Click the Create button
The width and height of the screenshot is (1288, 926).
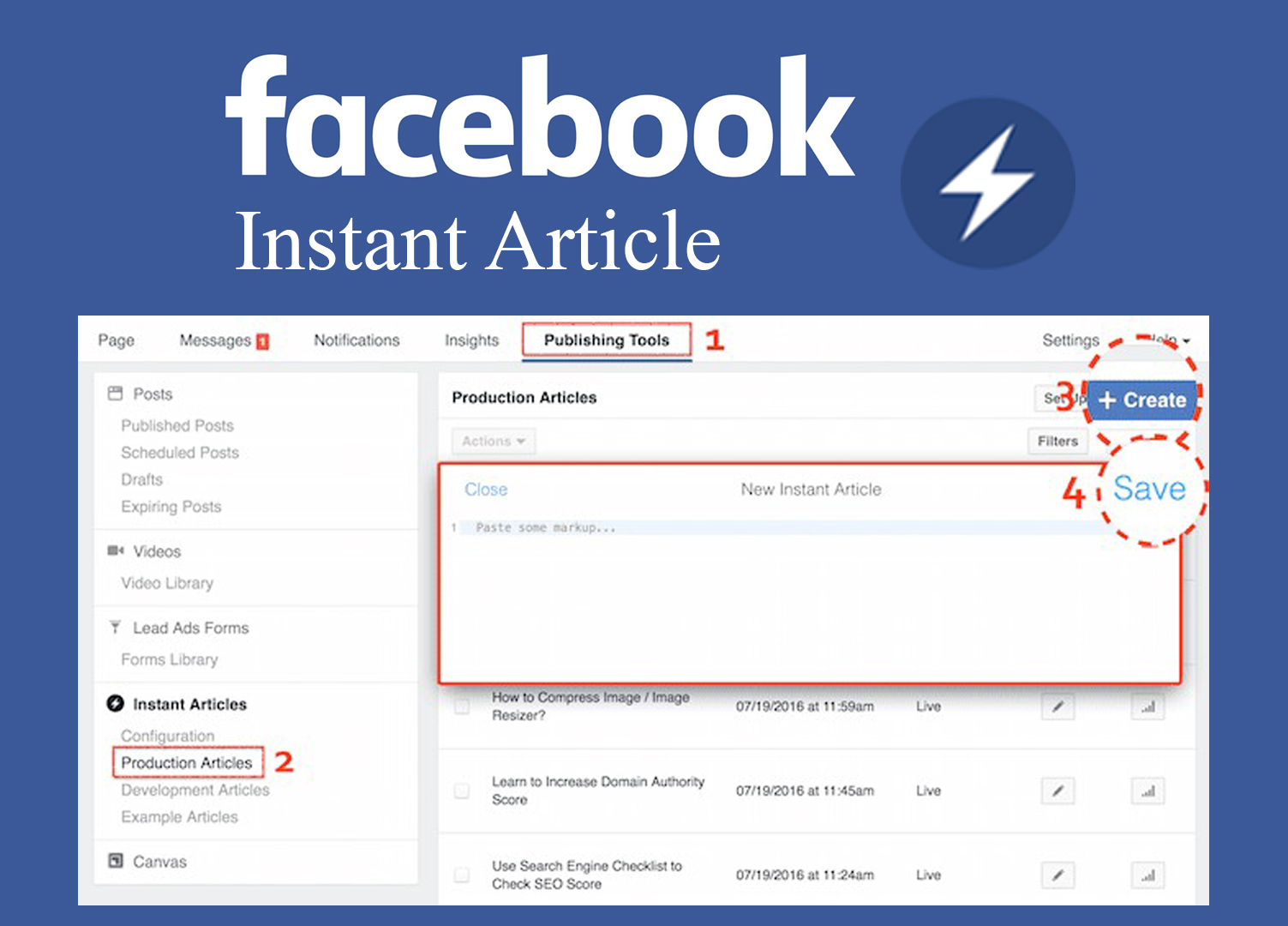tap(1142, 400)
